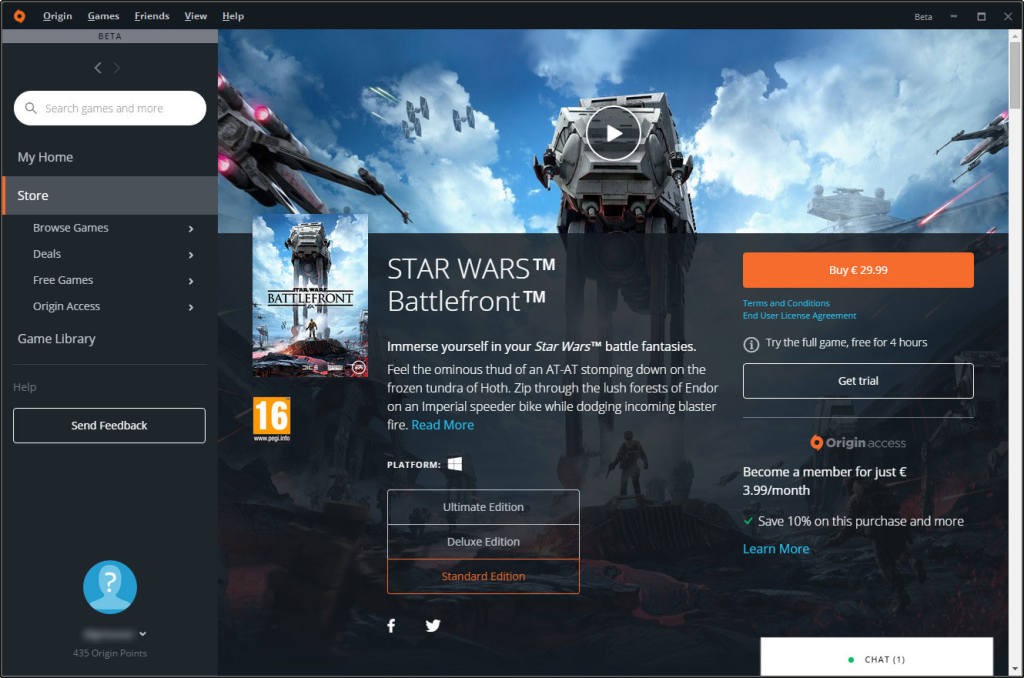This screenshot has width=1024, height=678.
Task: Click the Get trial button
Action: coord(857,381)
